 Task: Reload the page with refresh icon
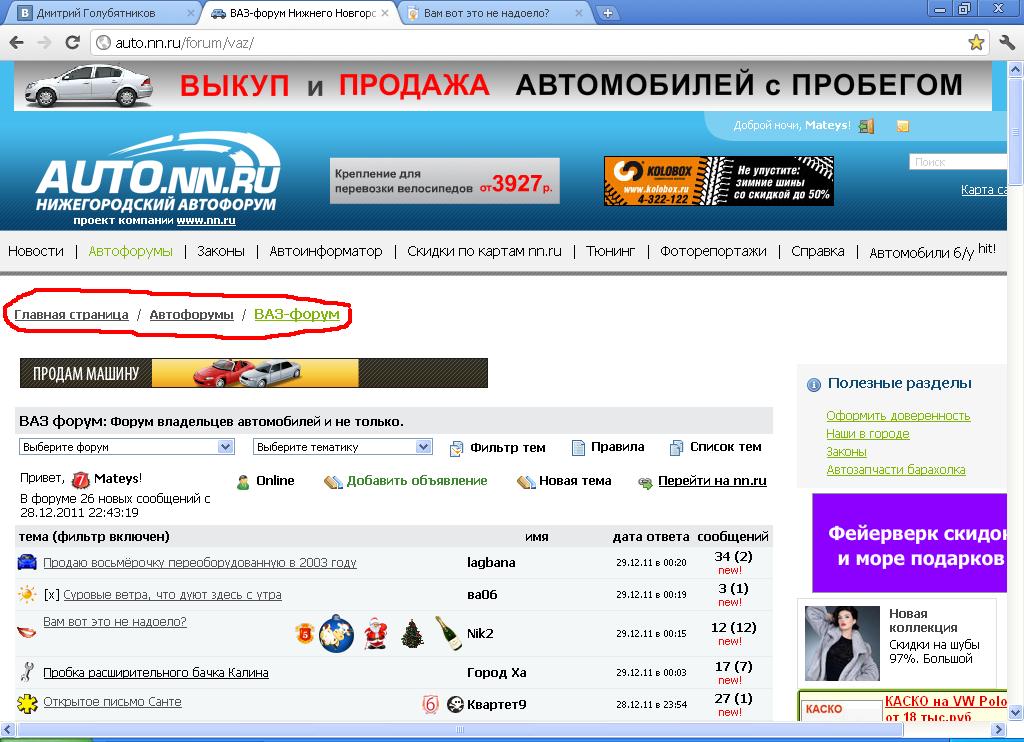pos(72,42)
